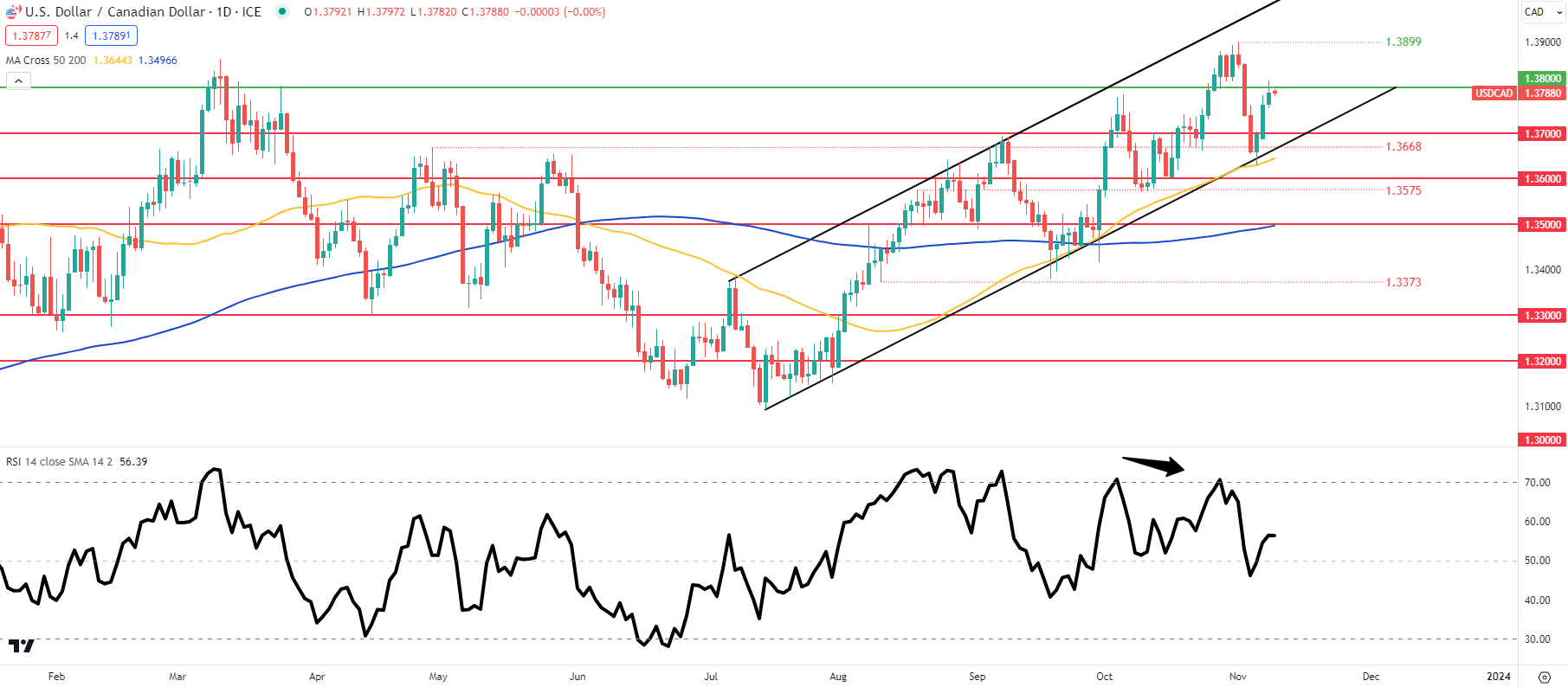
Task: Click the RSI 70.00 scale value
Action: 1538,483
